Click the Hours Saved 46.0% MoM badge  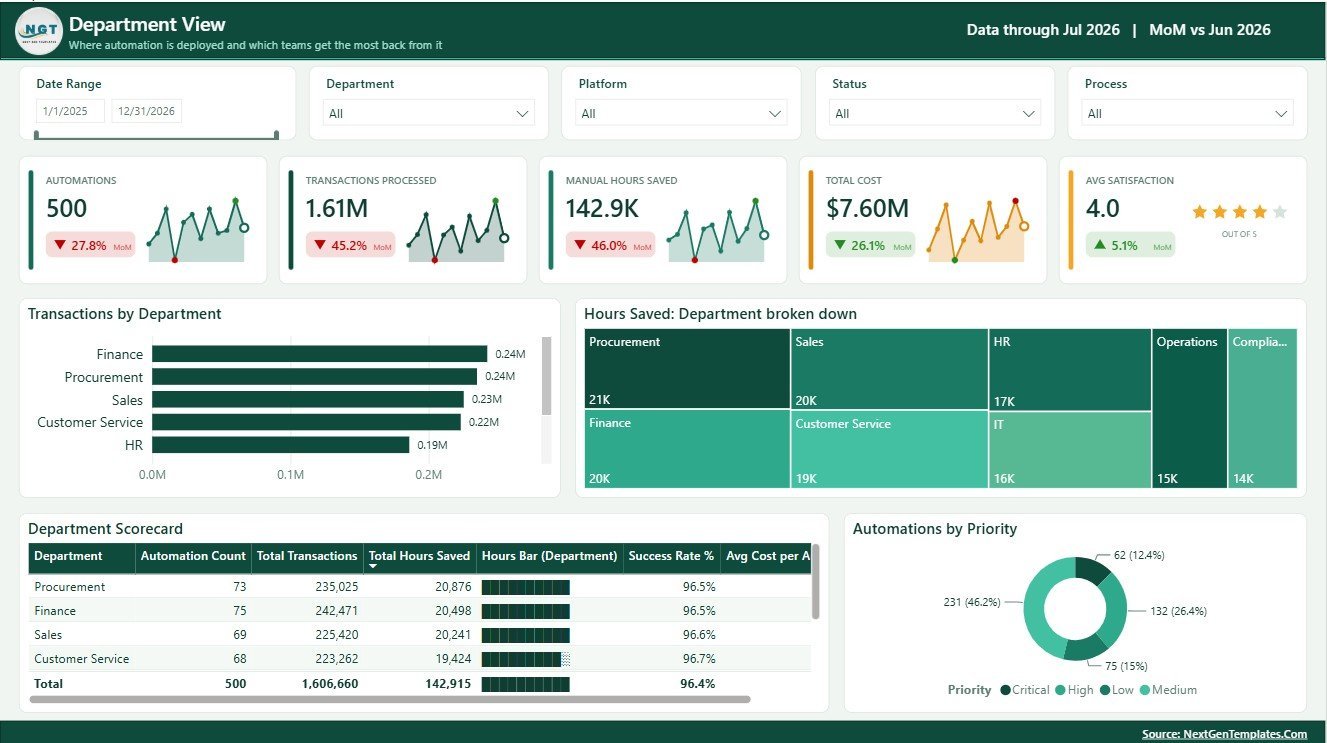click(x=610, y=245)
